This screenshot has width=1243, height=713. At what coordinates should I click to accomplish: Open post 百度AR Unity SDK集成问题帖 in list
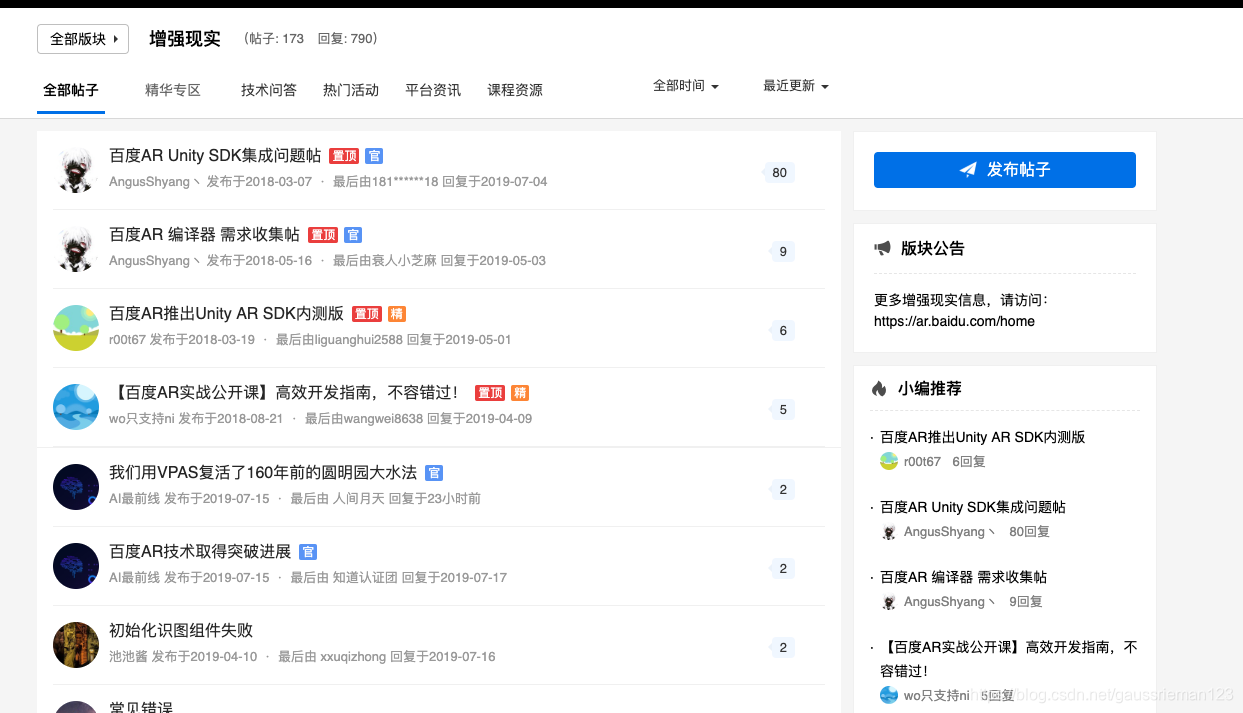(x=215, y=156)
